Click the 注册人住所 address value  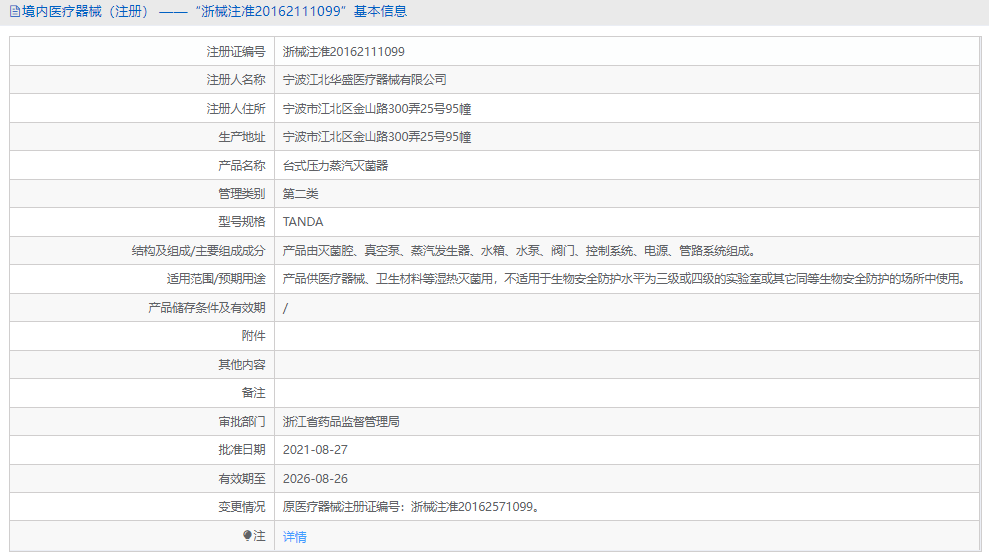tap(377, 109)
